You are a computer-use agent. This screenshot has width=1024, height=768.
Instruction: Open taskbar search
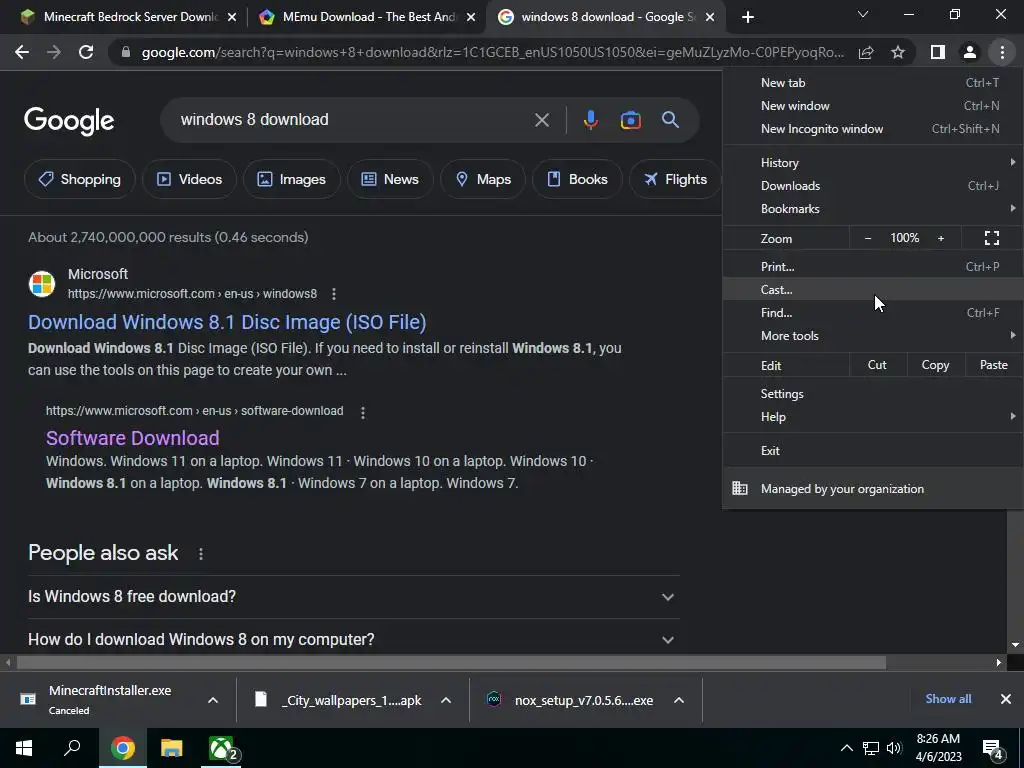72,748
